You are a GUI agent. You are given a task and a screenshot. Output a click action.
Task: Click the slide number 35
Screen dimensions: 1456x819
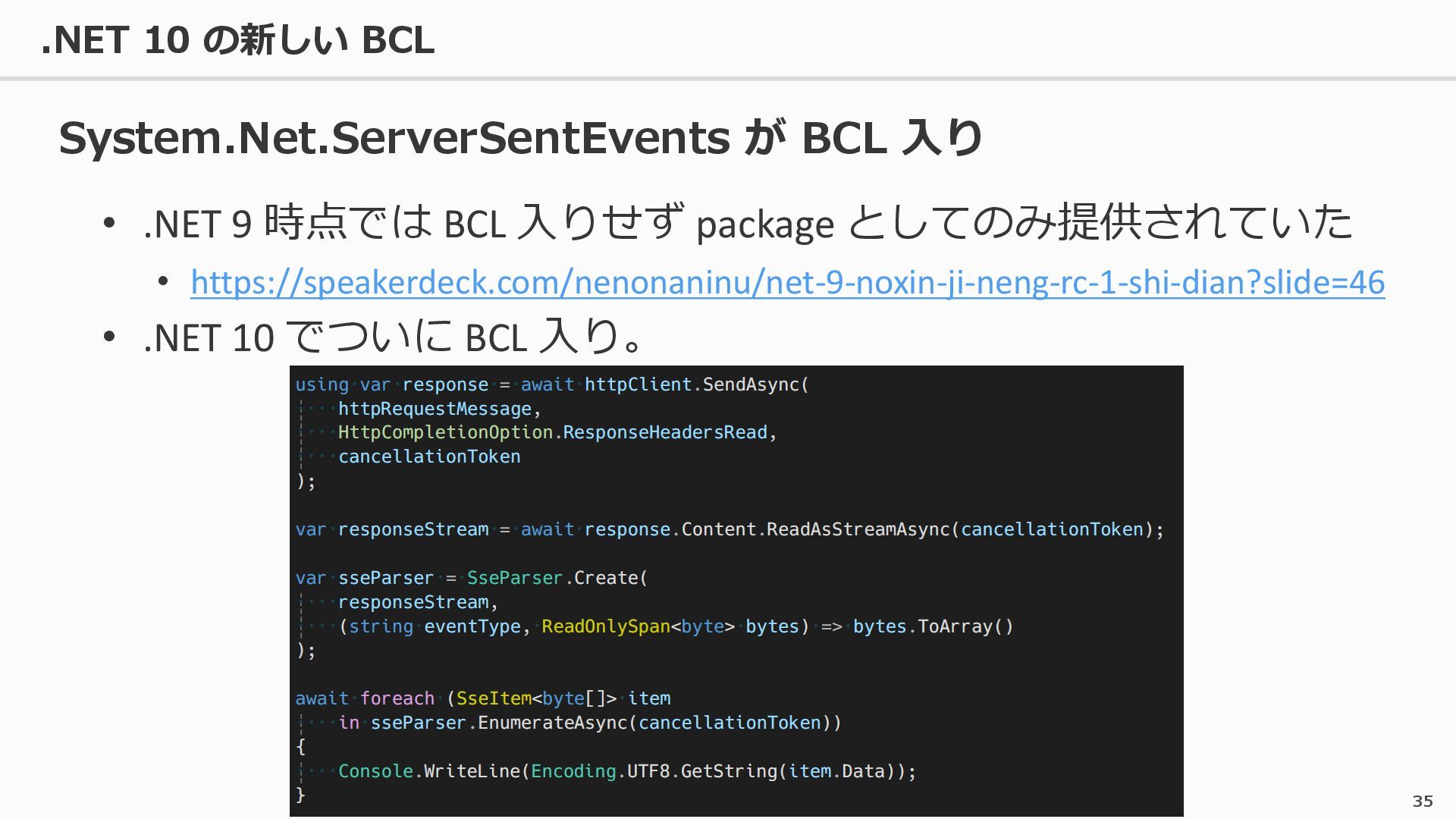pyautogui.click(x=1423, y=801)
